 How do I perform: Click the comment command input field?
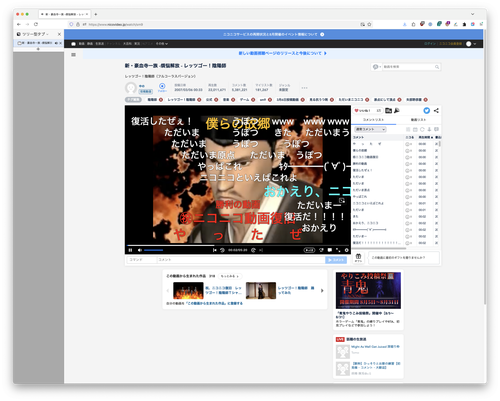[142, 260]
